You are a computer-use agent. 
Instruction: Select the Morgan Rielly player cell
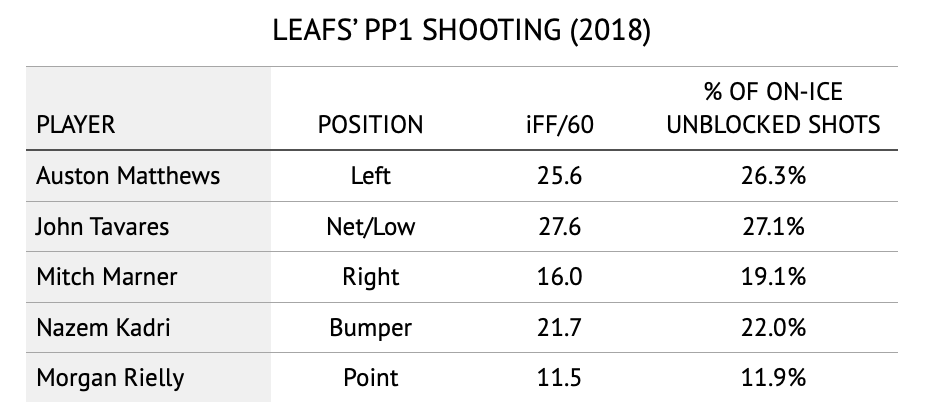pyautogui.click(x=110, y=378)
